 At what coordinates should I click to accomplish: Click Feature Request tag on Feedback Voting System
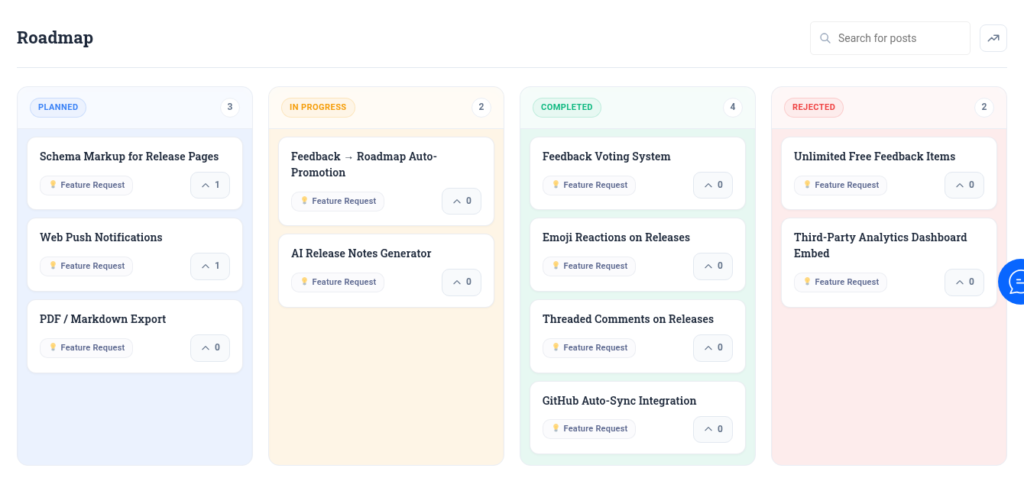pyautogui.click(x=589, y=185)
